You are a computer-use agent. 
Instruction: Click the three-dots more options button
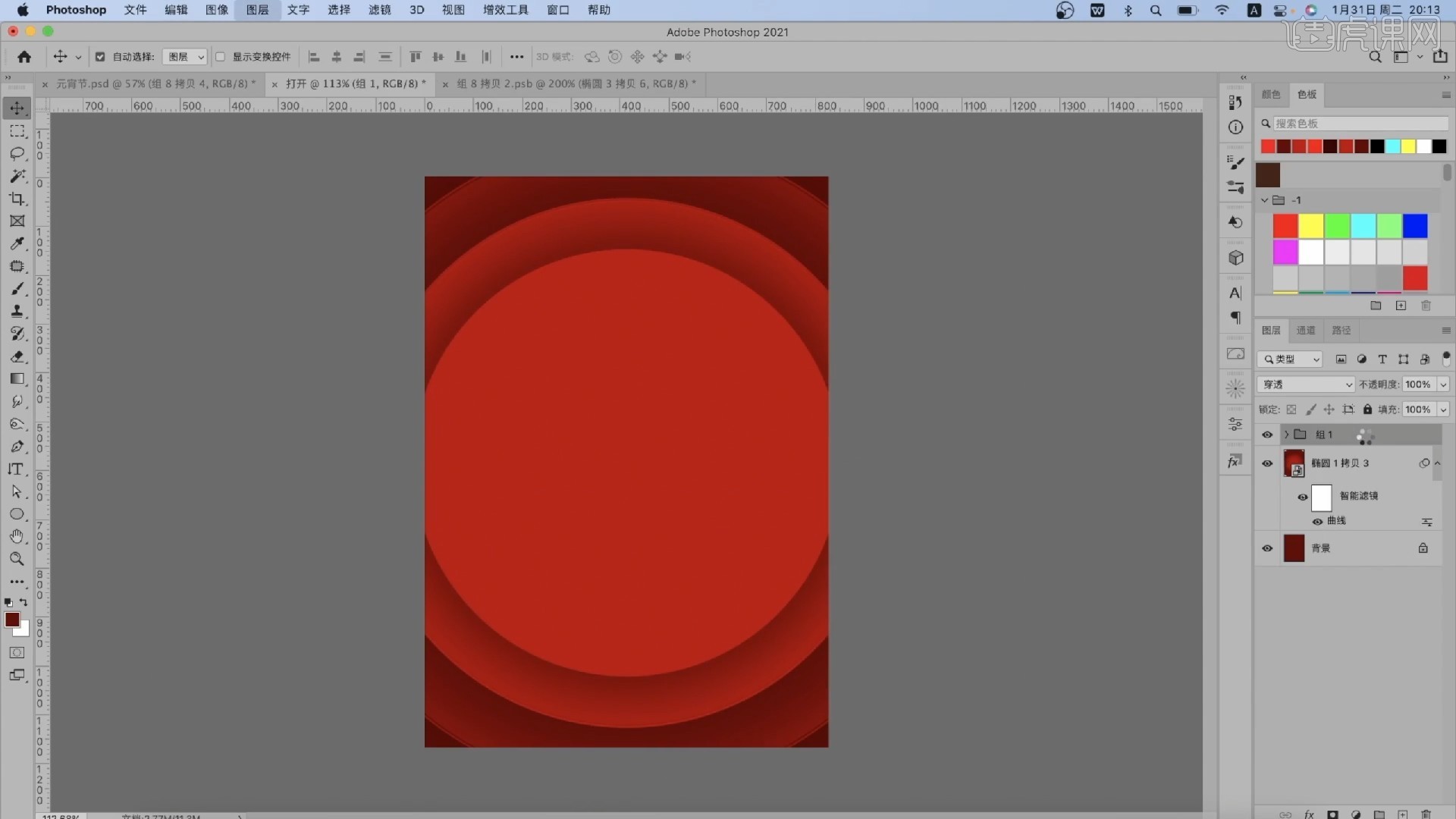tap(516, 57)
